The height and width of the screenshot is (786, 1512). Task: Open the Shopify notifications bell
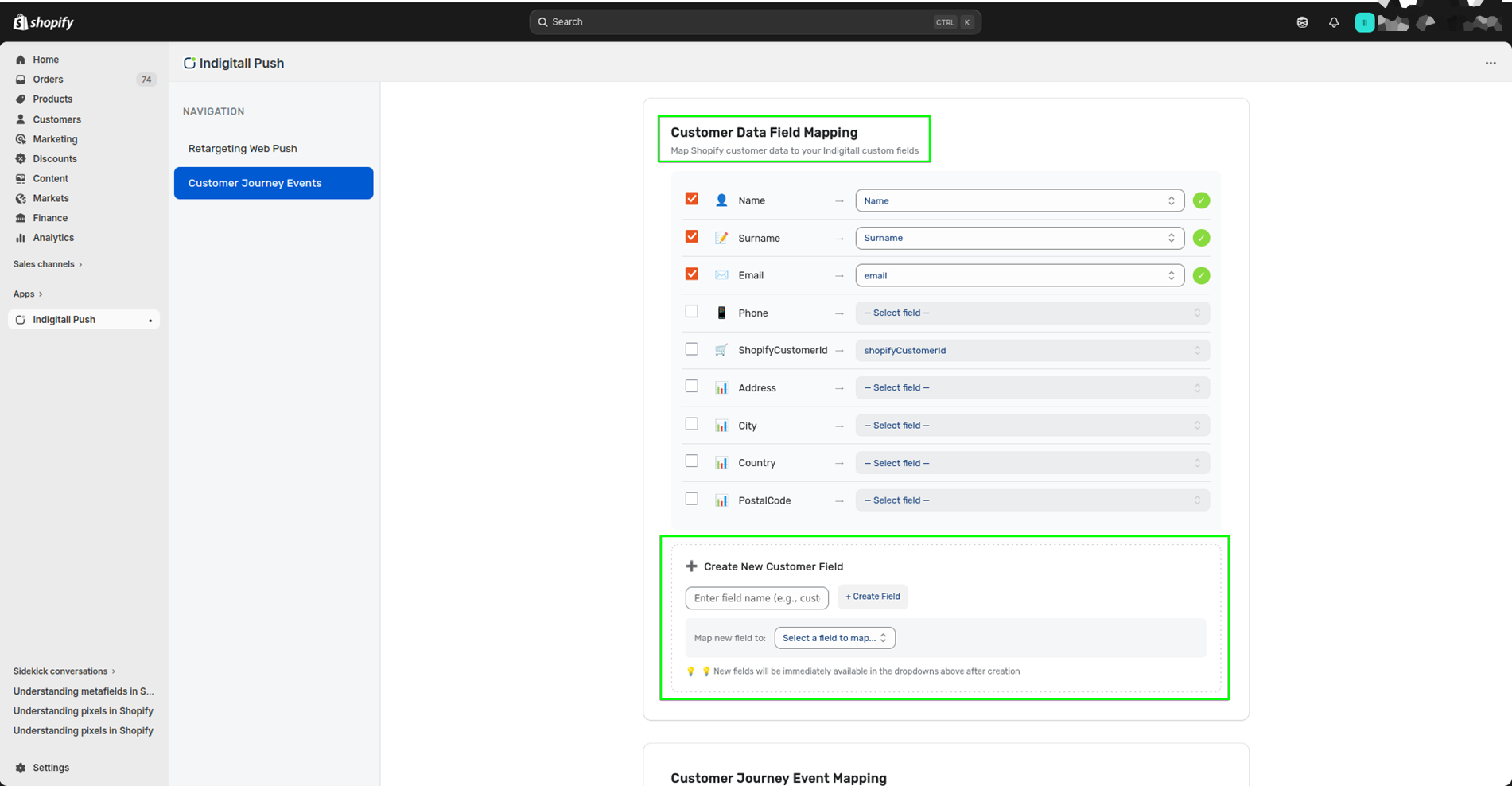(x=1334, y=21)
